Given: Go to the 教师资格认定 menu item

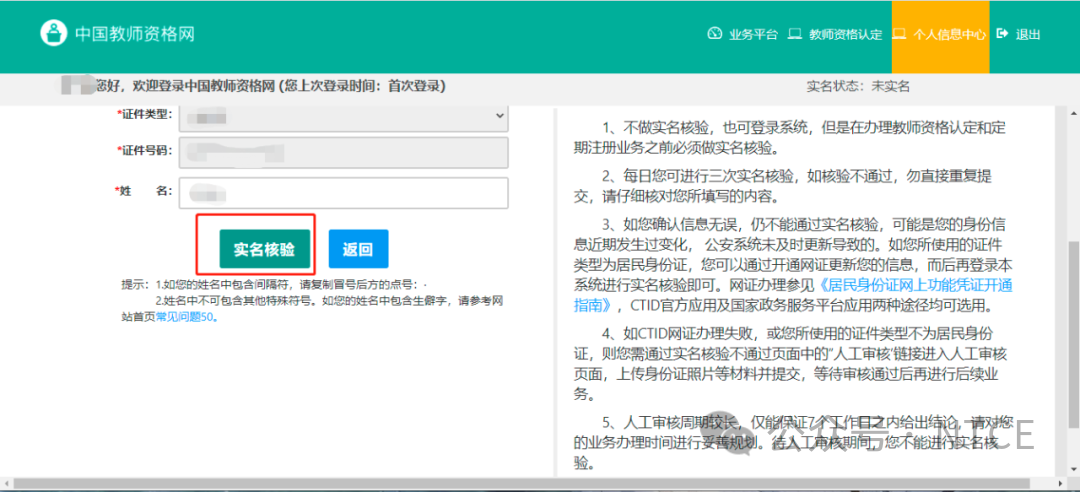Looking at the screenshot, I should (x=845, y=34).
